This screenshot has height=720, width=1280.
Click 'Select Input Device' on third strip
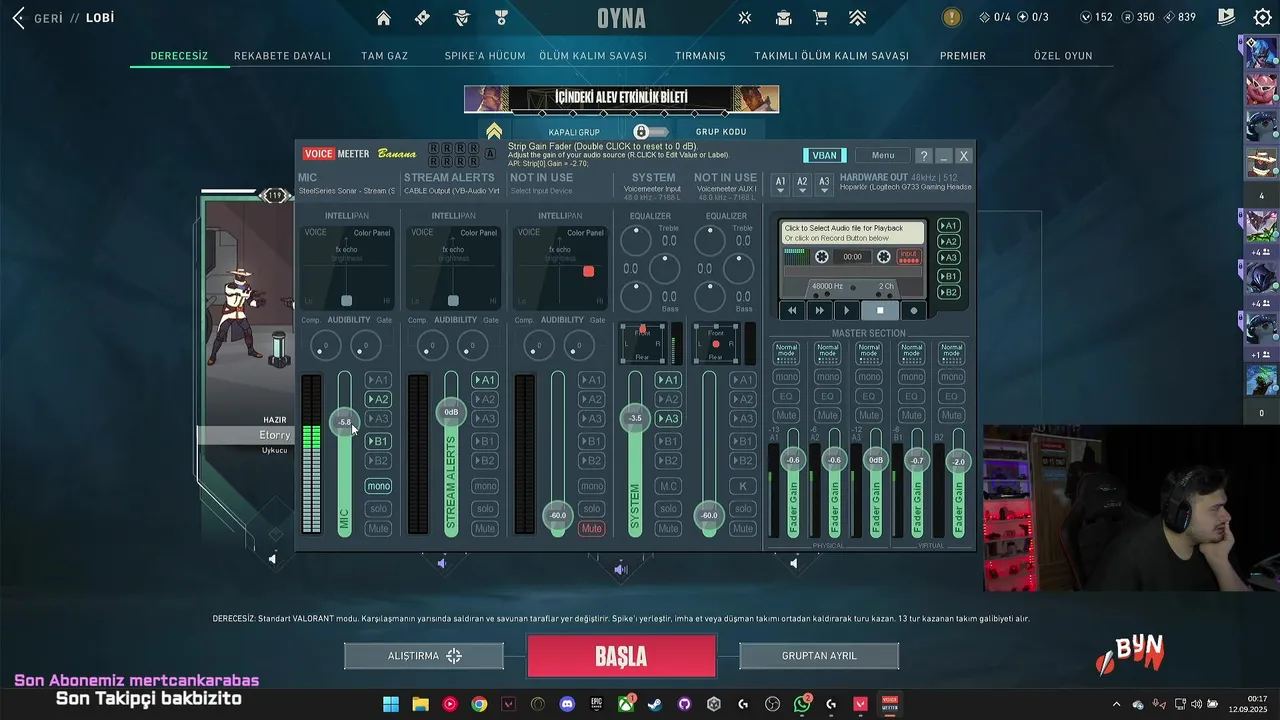coord(541,191)
